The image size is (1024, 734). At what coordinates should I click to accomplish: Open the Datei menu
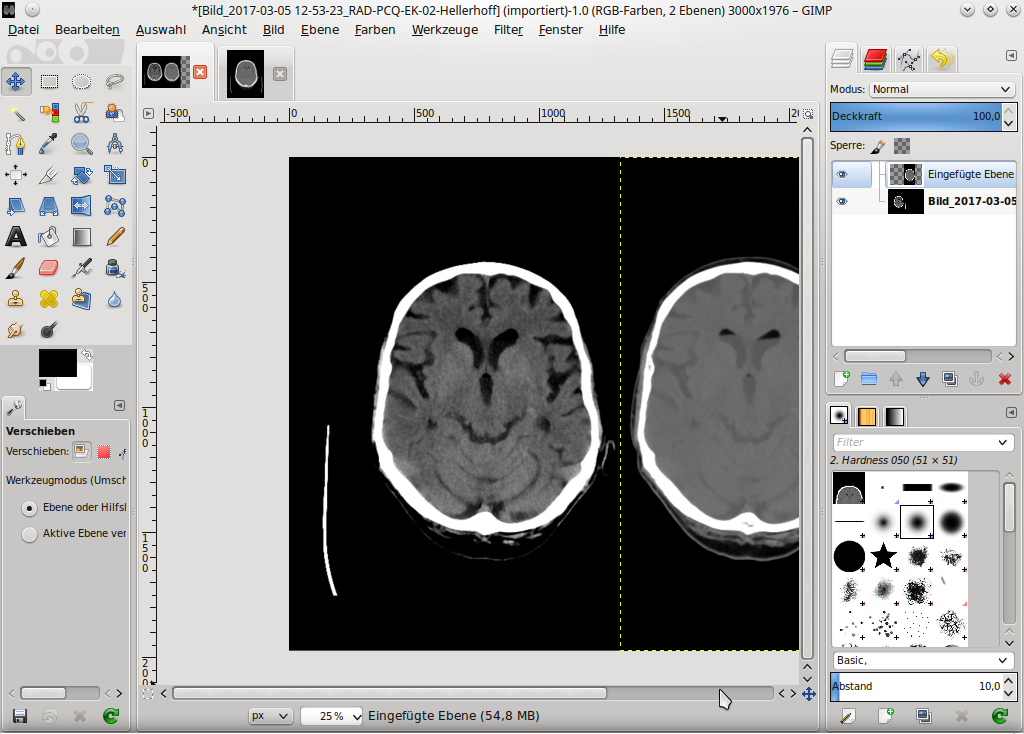[x=24, y=30]
